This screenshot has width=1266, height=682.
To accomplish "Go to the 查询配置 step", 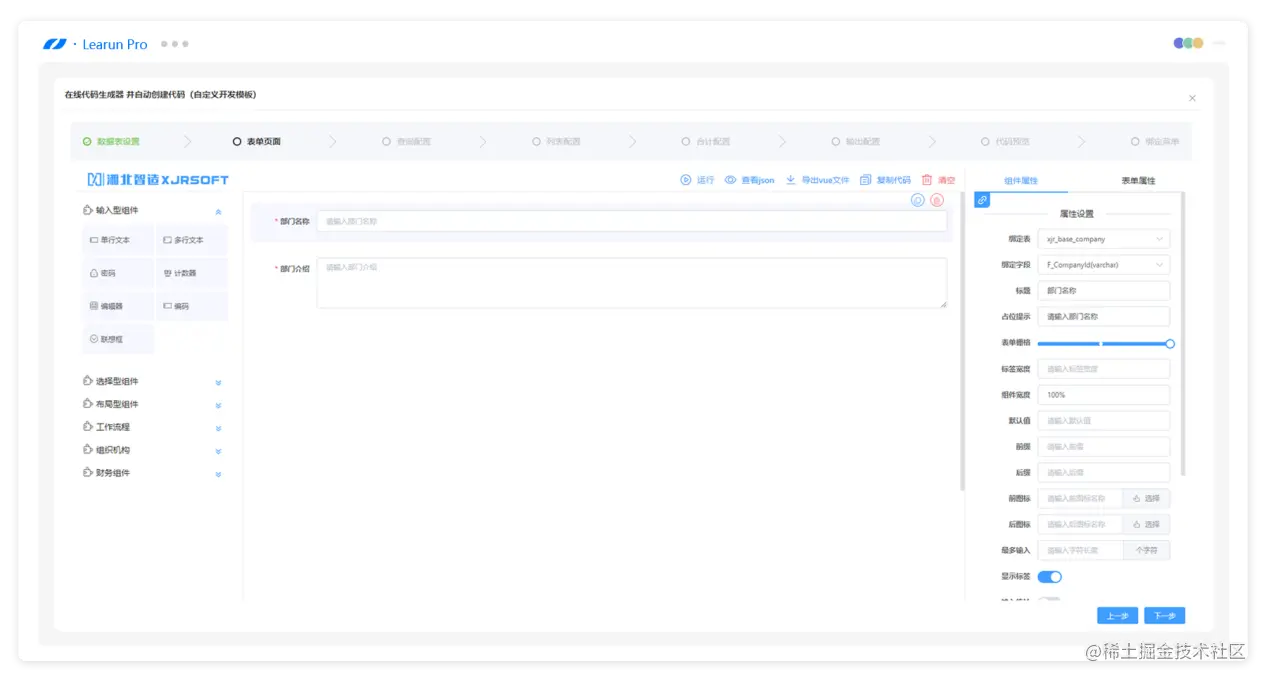I will (406, 142).
